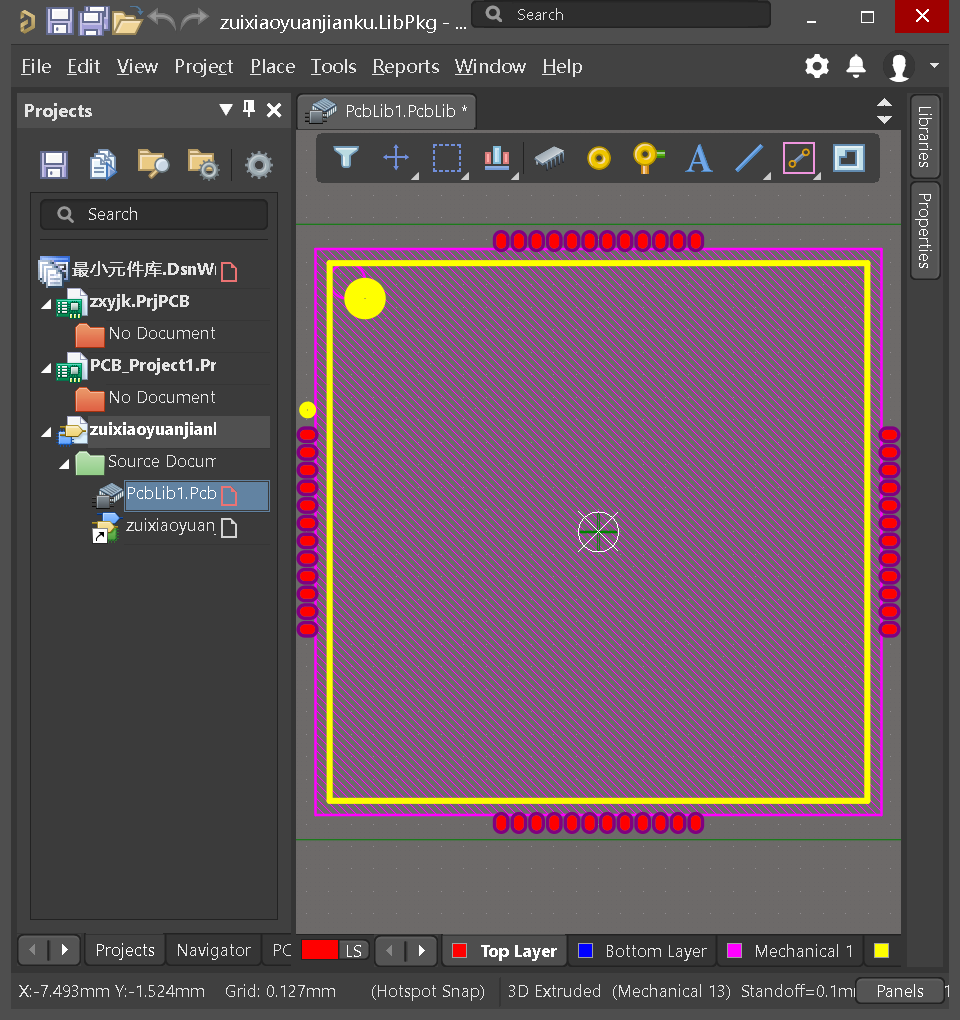
Task: Click the title bar Search field
Action: (621, 14)
